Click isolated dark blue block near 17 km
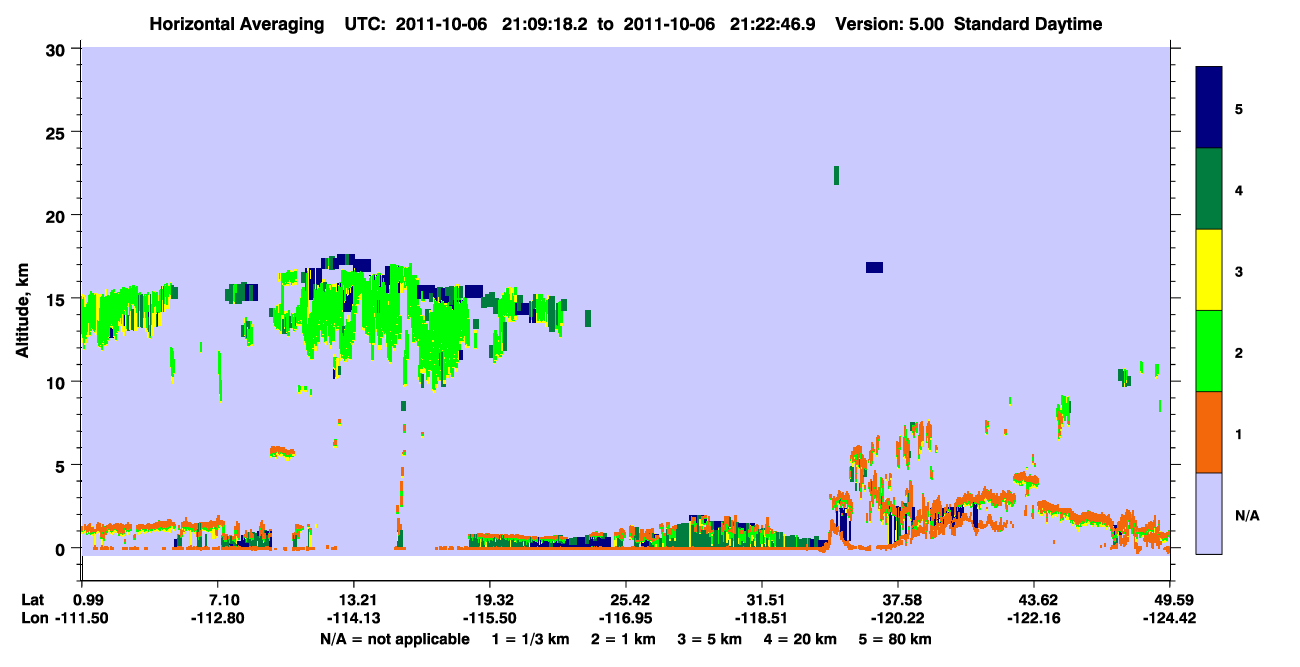 coord(874,267)
